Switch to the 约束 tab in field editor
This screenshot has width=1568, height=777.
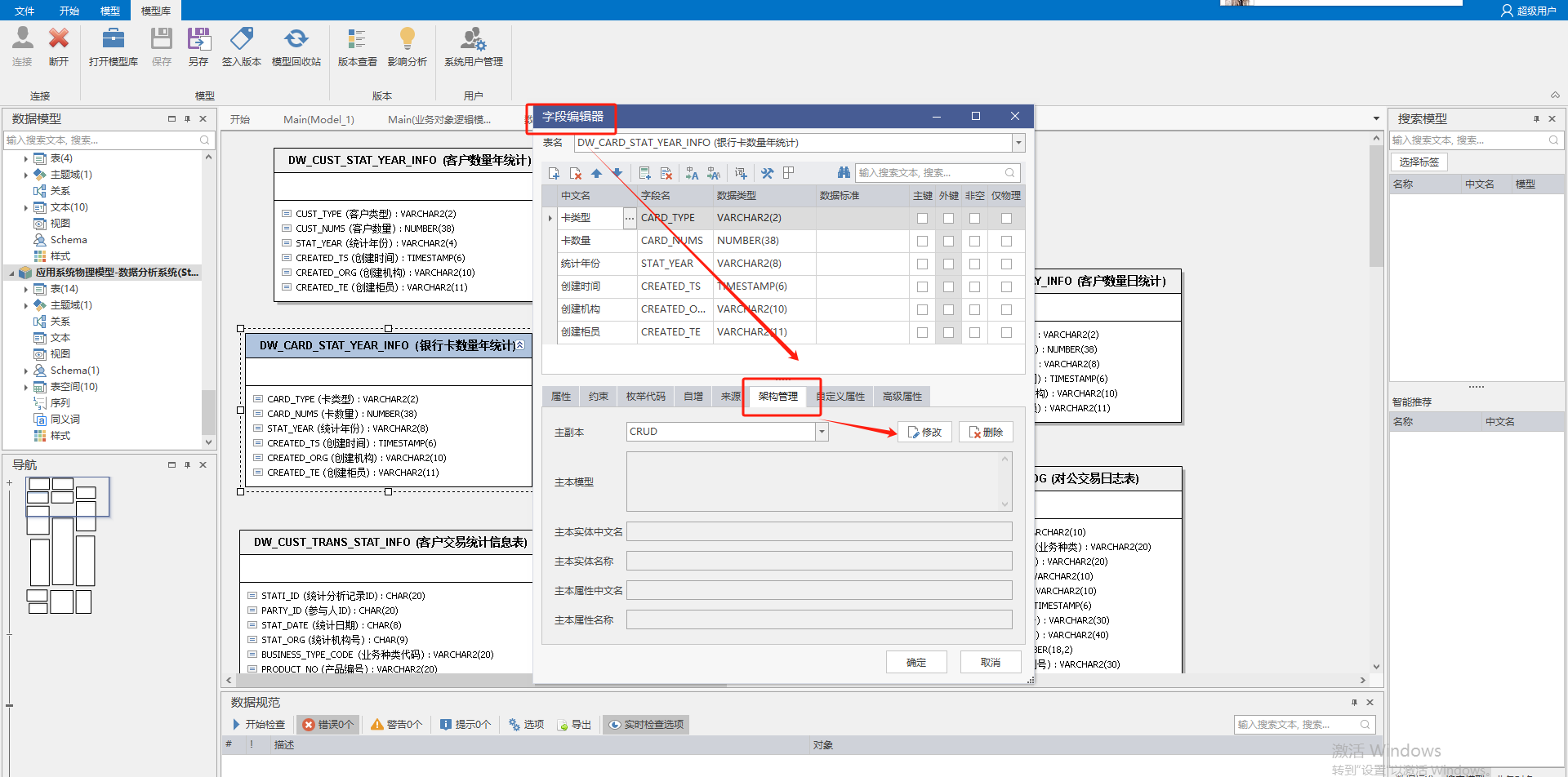coord(599,397)
